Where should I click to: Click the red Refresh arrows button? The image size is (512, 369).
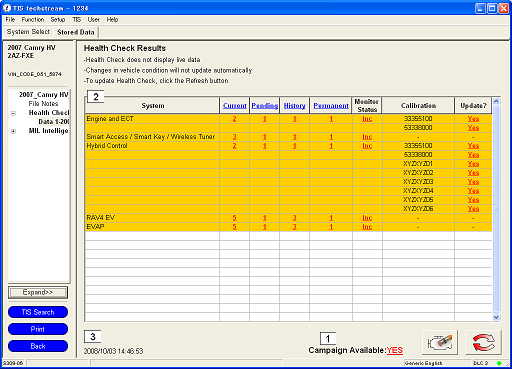coord(483,342)
